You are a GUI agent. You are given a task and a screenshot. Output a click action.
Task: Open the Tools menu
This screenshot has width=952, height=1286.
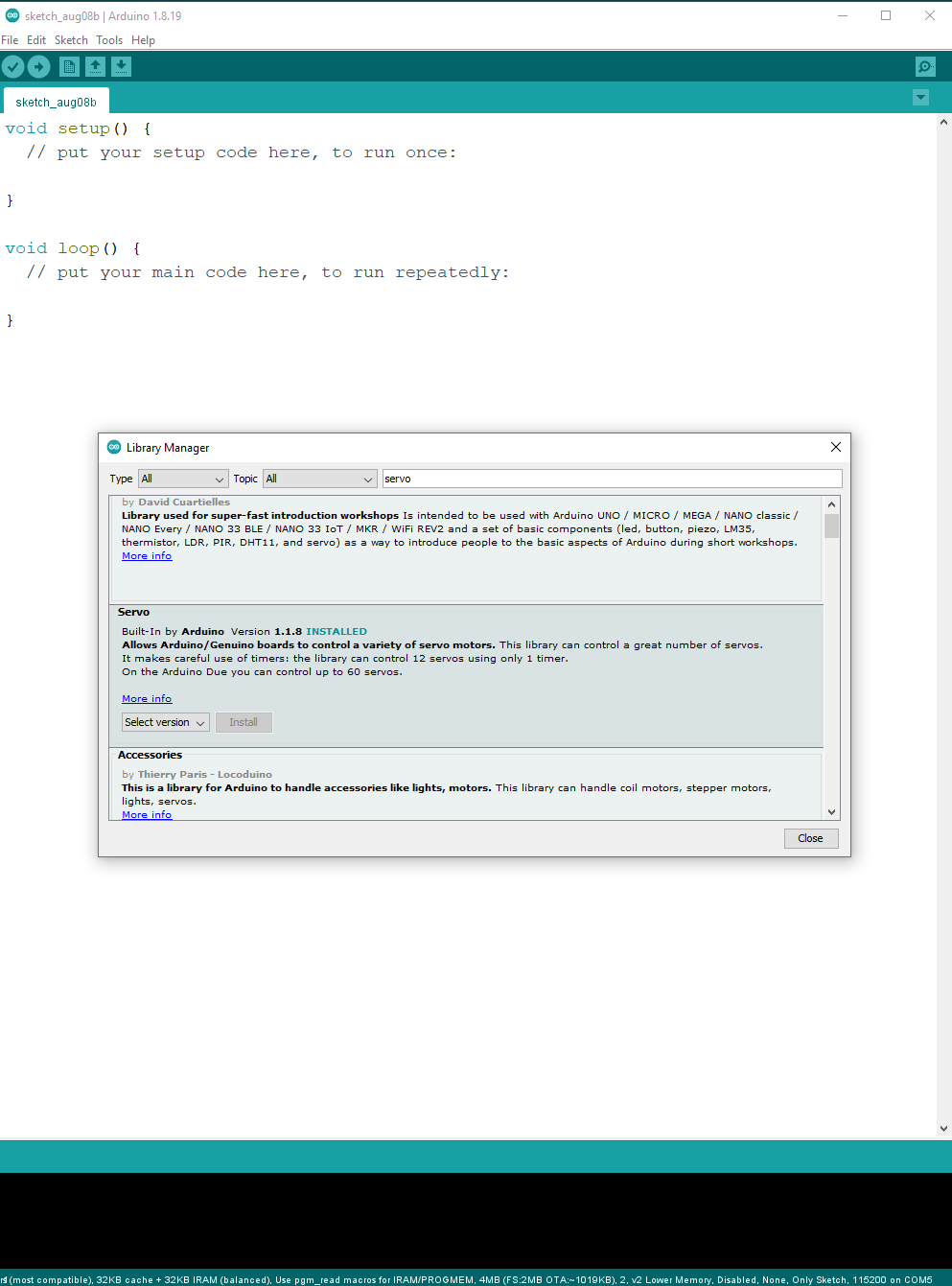(x=109, y=40)
